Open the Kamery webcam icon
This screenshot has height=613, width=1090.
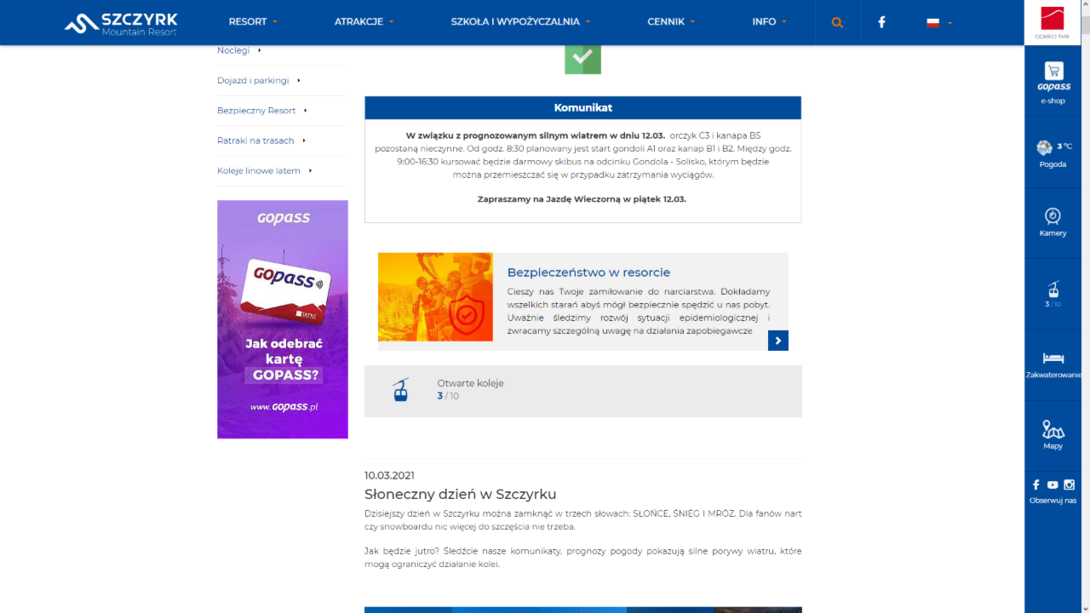point(1052,216)
